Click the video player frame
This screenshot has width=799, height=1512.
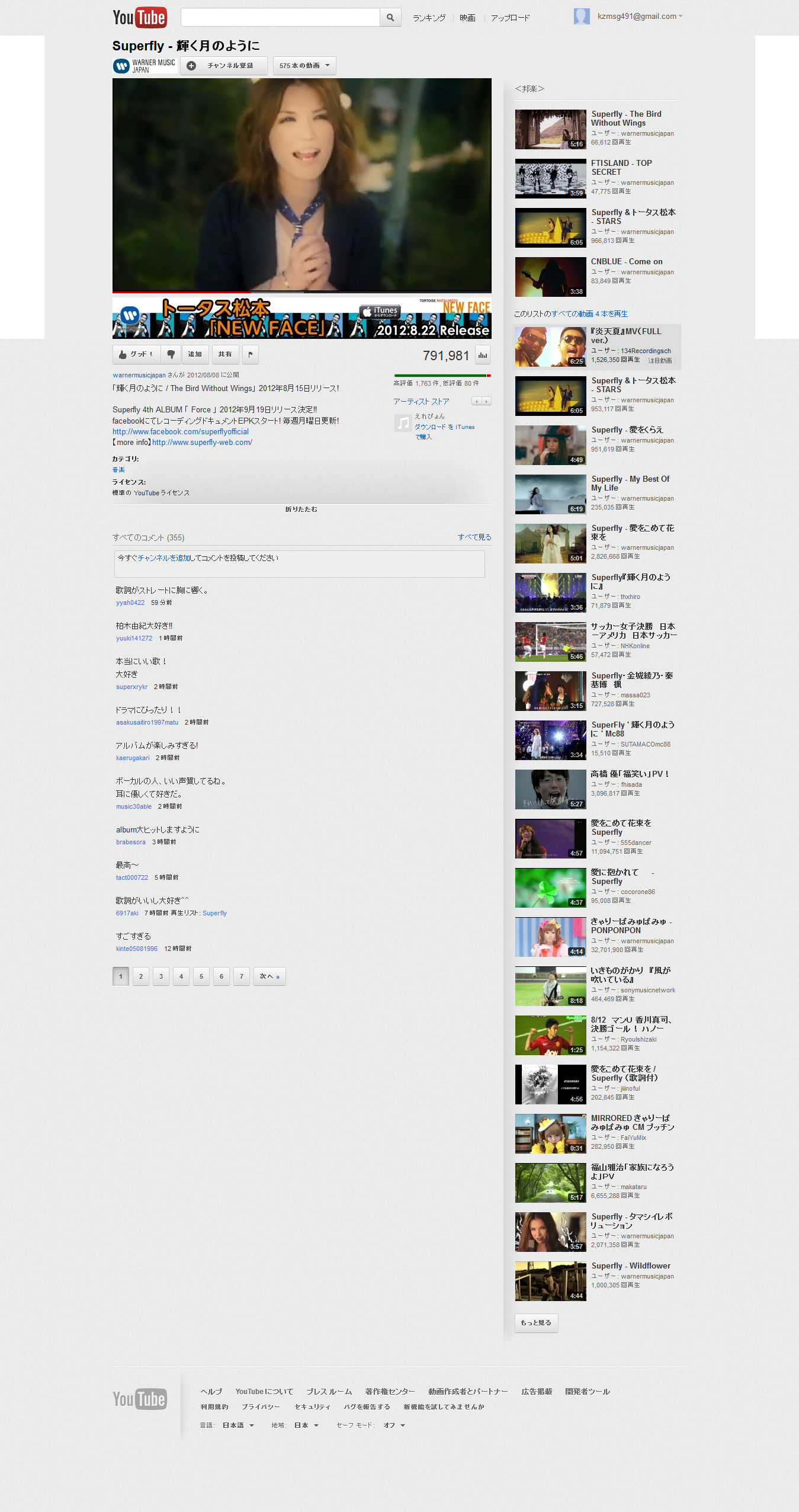coord(302,184)
